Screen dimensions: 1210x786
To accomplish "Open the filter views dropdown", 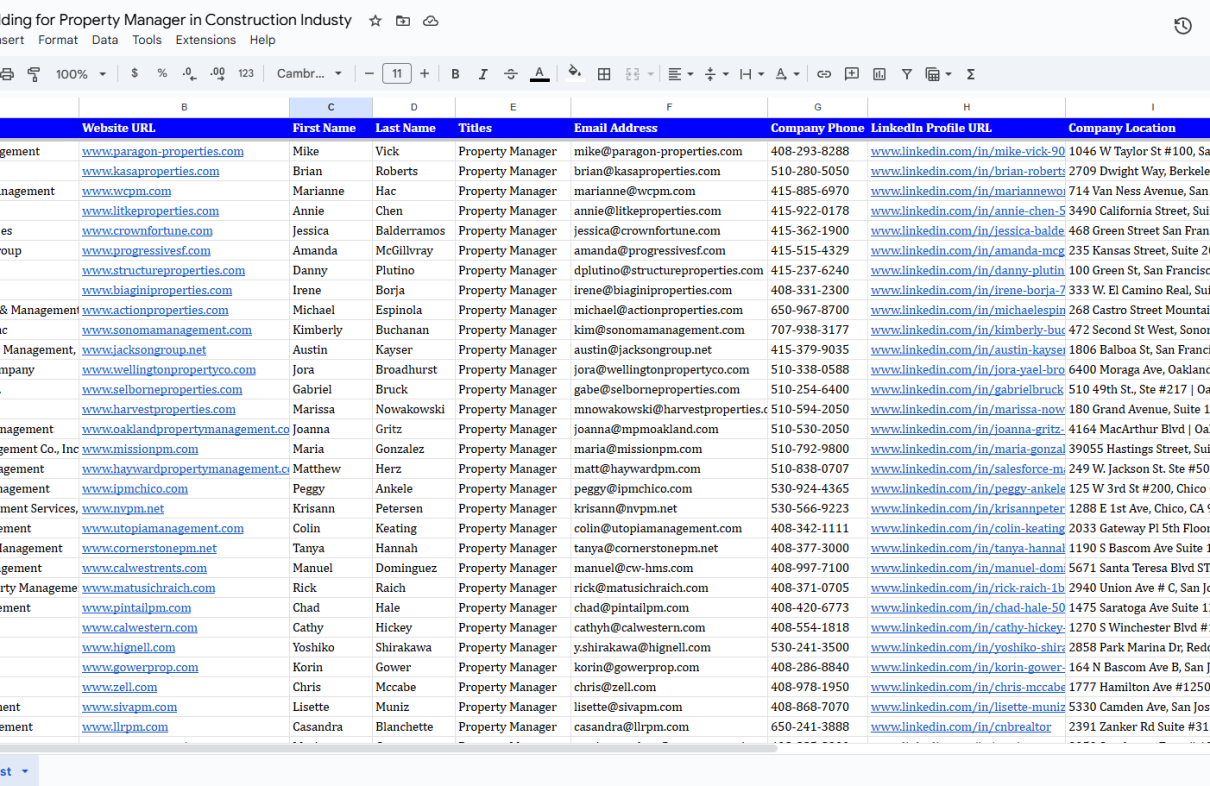I will point(938,74).
